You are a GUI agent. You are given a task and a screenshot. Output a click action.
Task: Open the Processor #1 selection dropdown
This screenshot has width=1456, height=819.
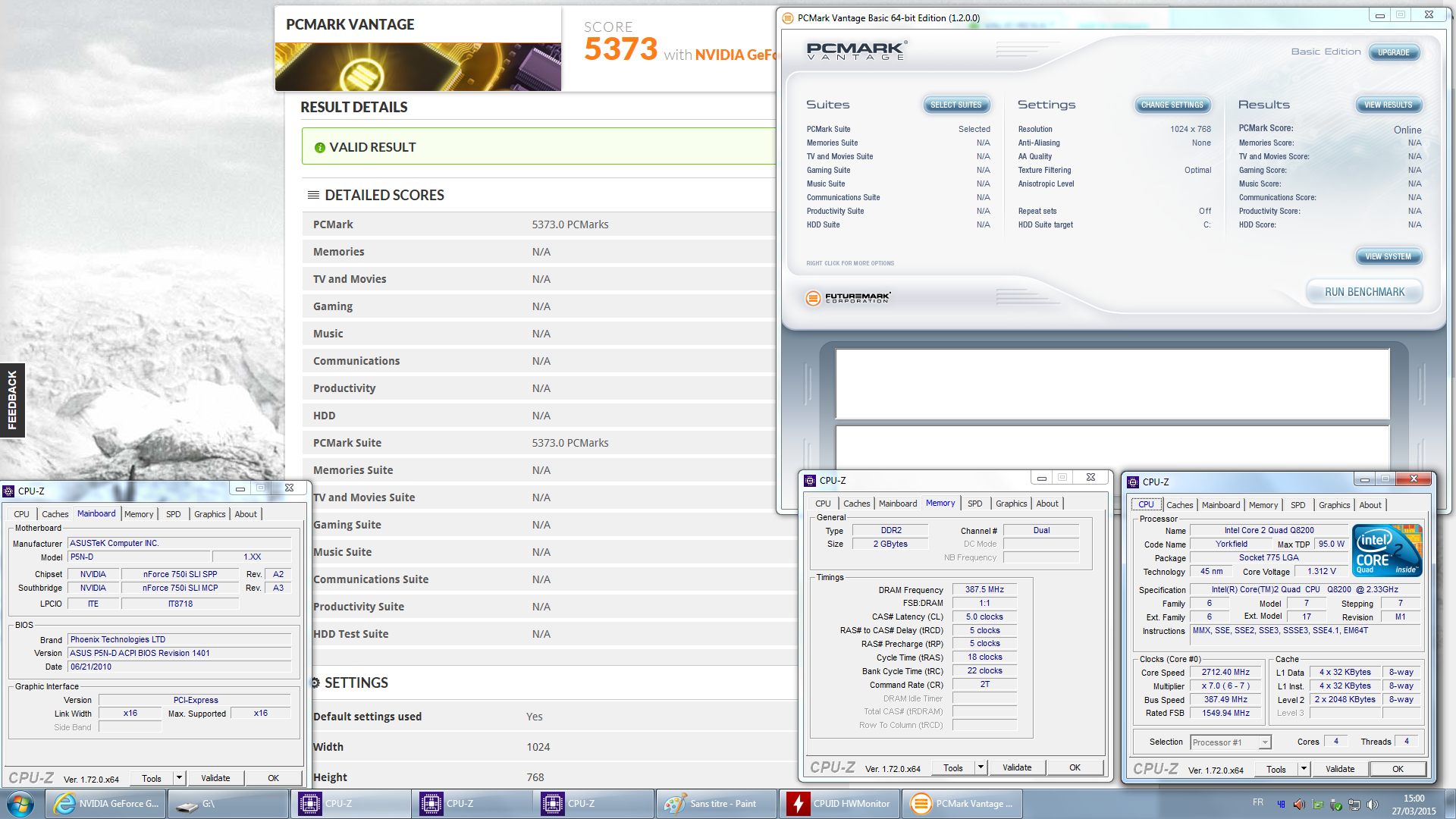point(1231,742)
